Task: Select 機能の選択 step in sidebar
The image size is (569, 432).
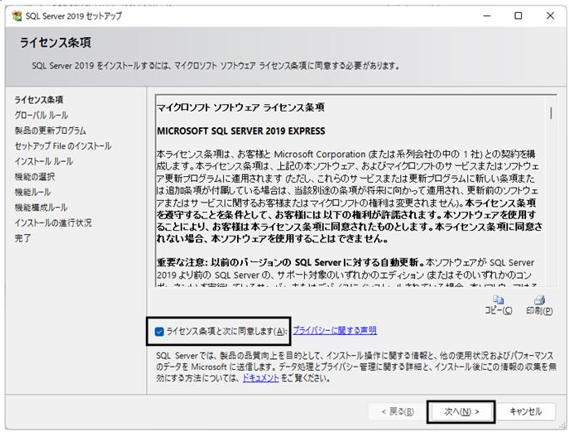Action: [x=34, y=177]
